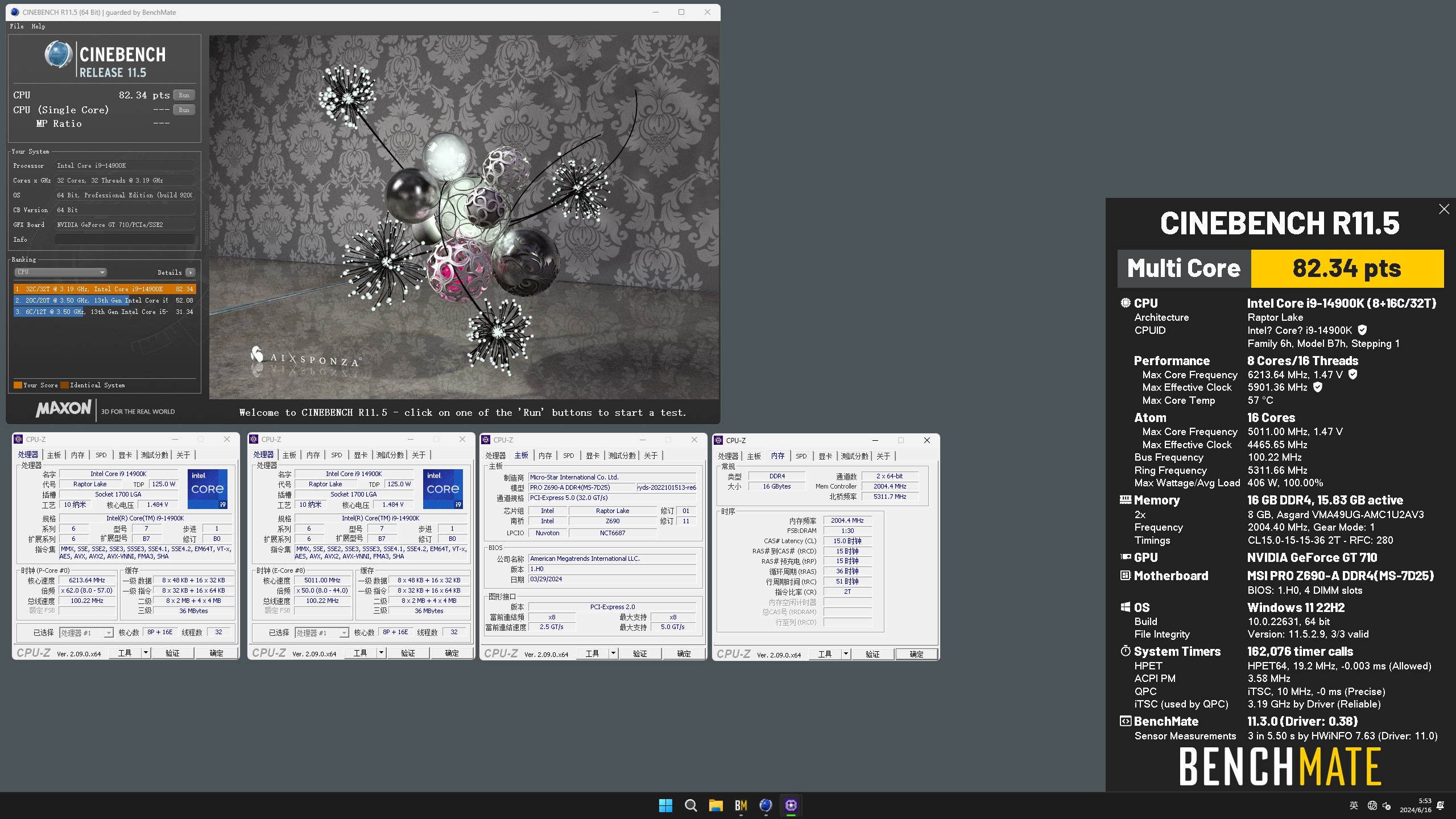Select ranking row 6C/12T 13th Gen 31.34

pos(105,312)
